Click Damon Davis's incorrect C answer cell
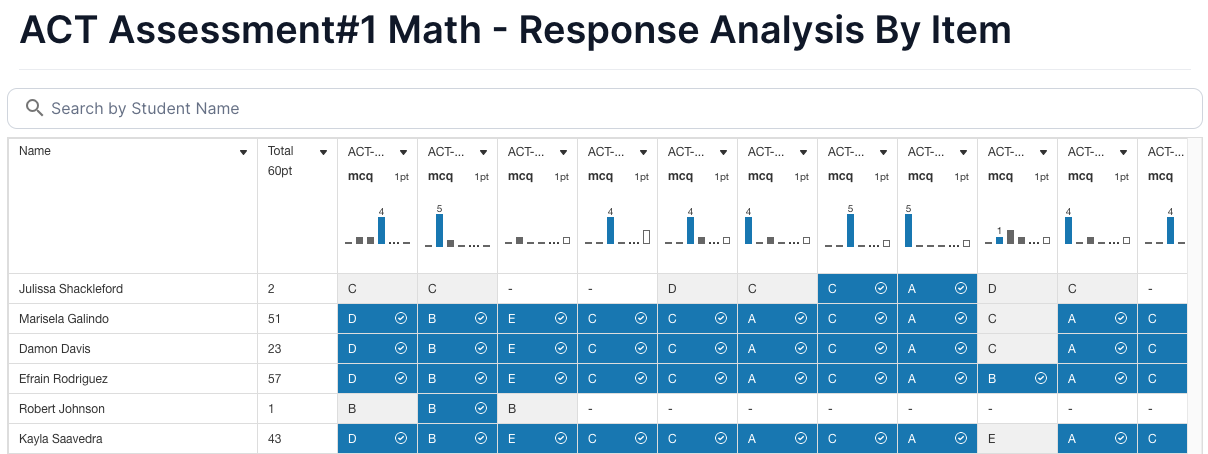The image size is (1208, 454). 1017,349
